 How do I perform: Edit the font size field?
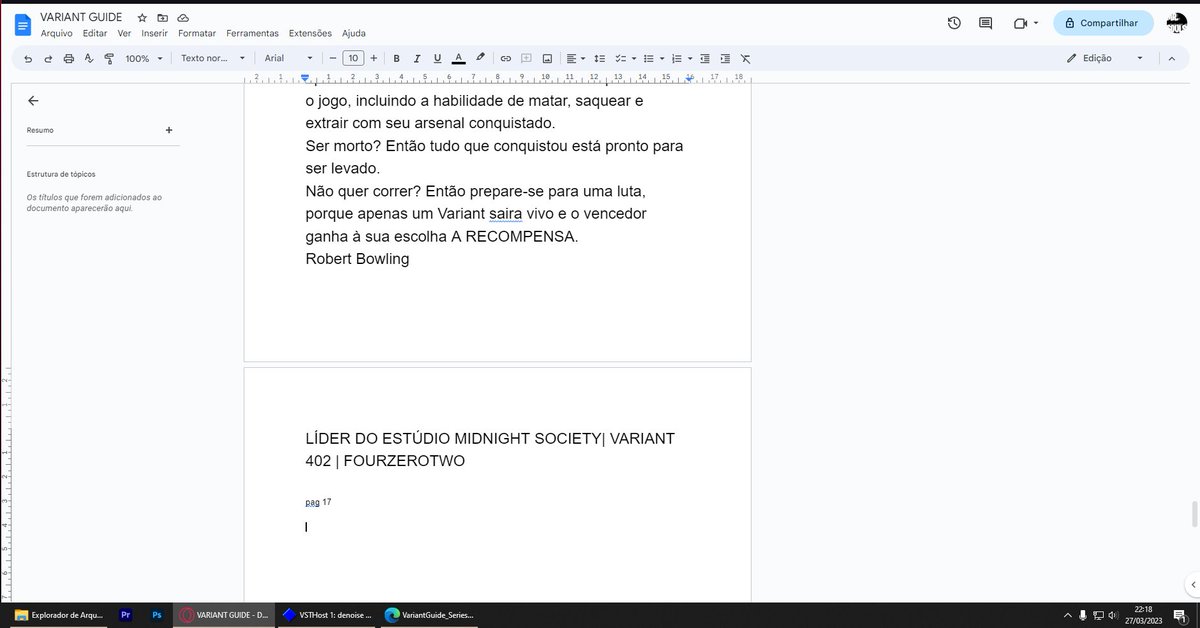coord(353,58)
